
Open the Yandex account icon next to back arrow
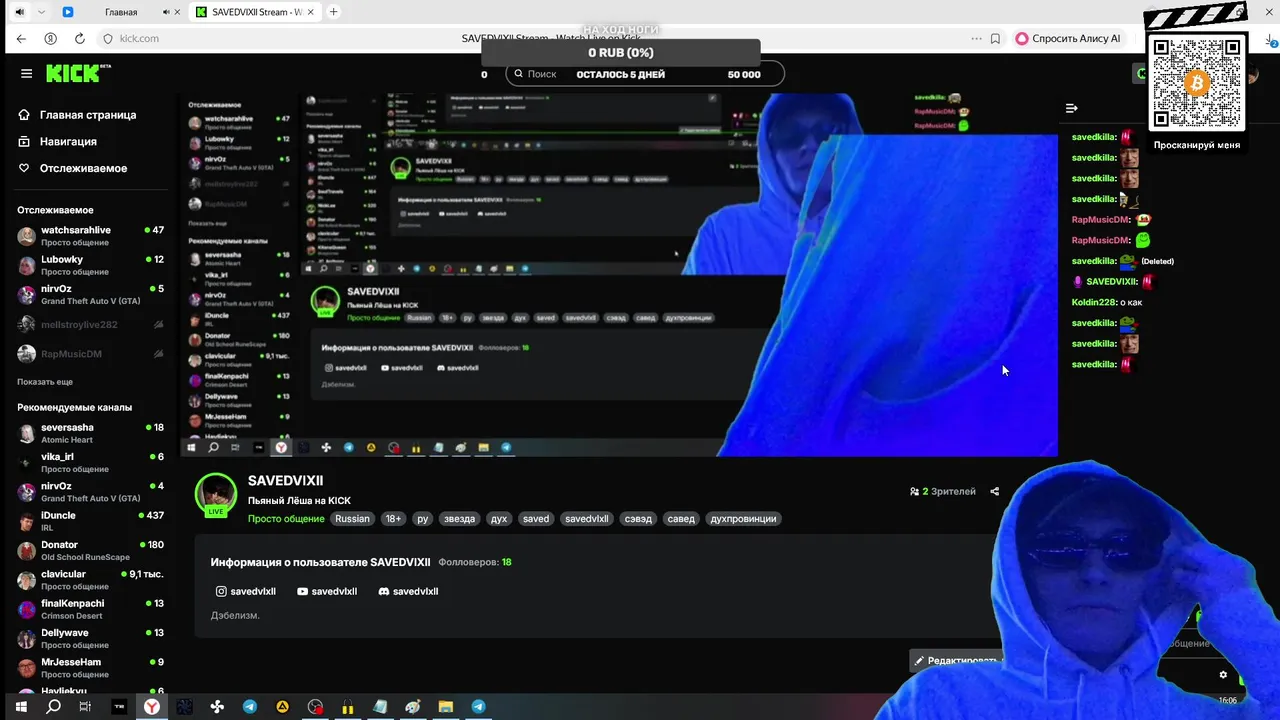[x=50, y=39]
